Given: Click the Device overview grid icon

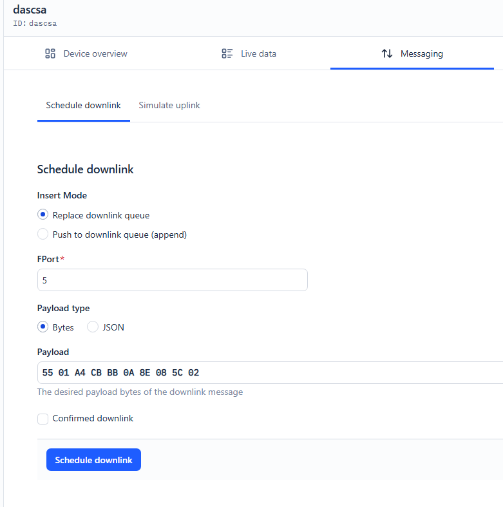Looking at the screenshot, I should point(50,53).
